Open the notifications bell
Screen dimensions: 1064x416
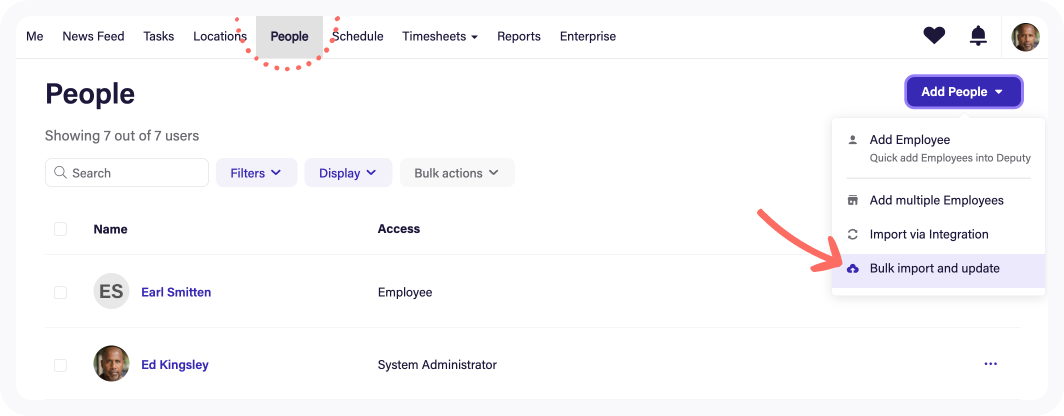978,36
